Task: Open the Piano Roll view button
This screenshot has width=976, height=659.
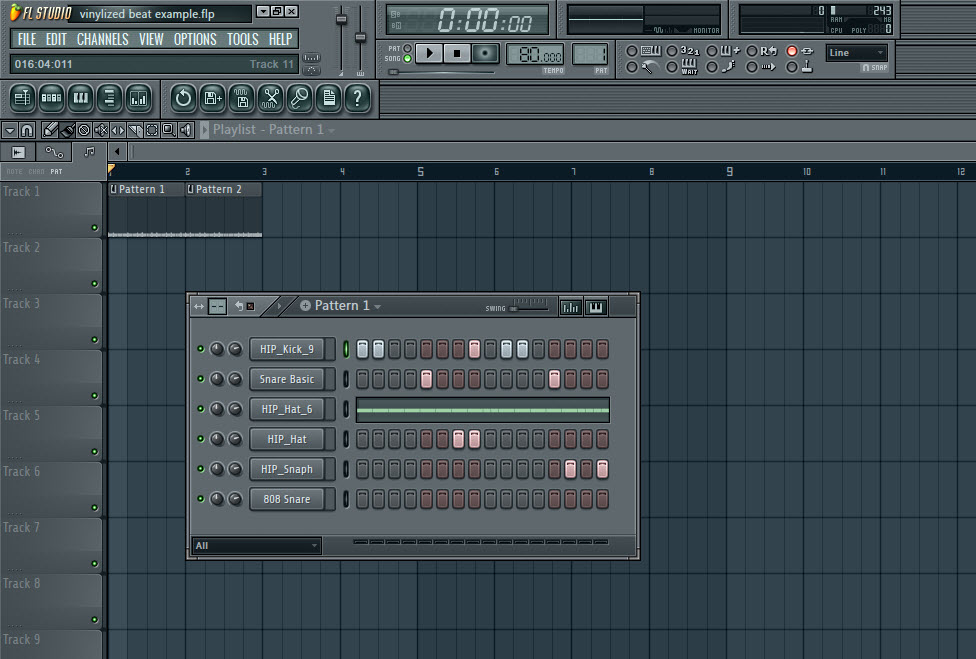Action: (x=80, y=98)
